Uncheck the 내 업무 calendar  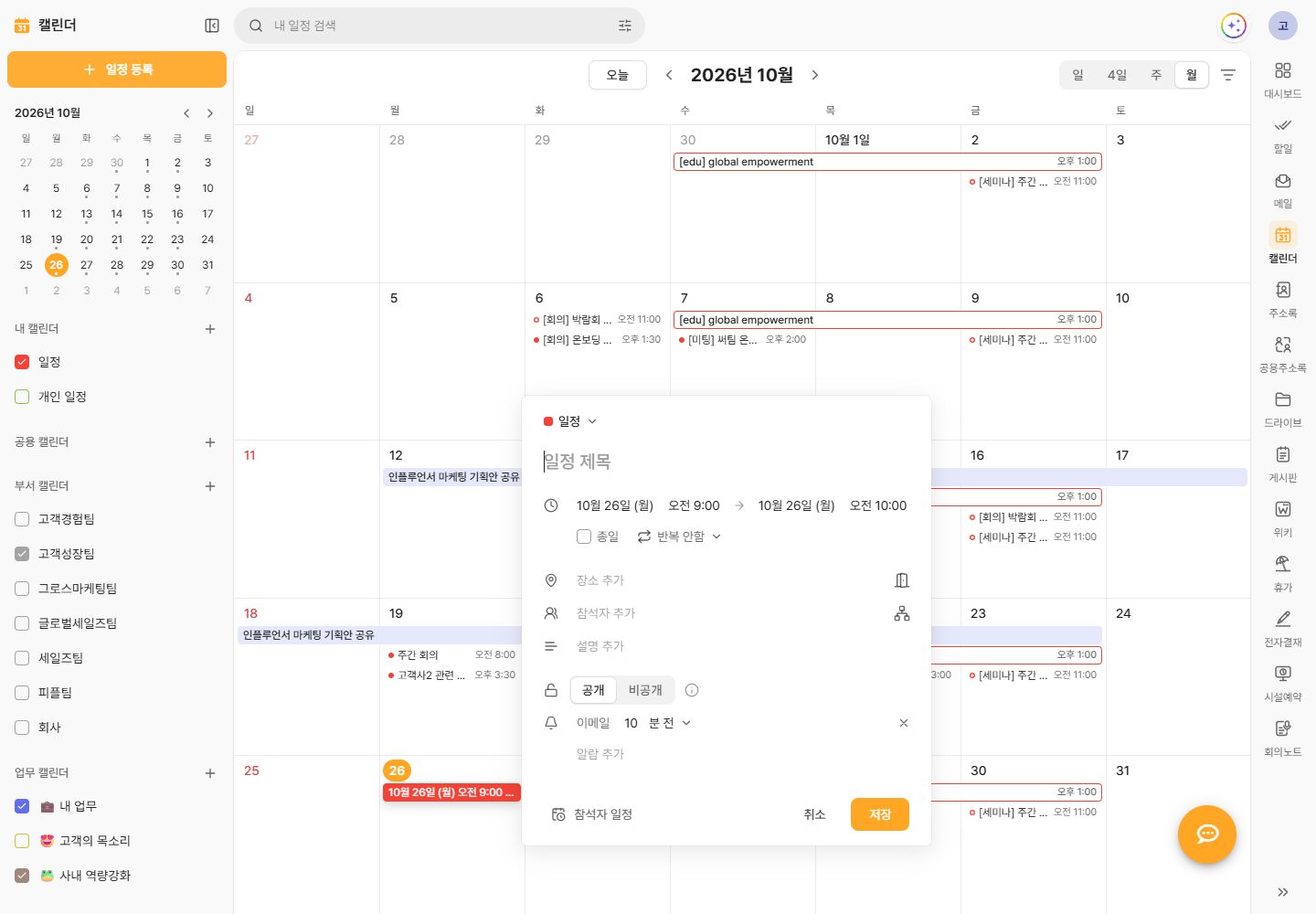pyautogui.click(x=22, y=806)
